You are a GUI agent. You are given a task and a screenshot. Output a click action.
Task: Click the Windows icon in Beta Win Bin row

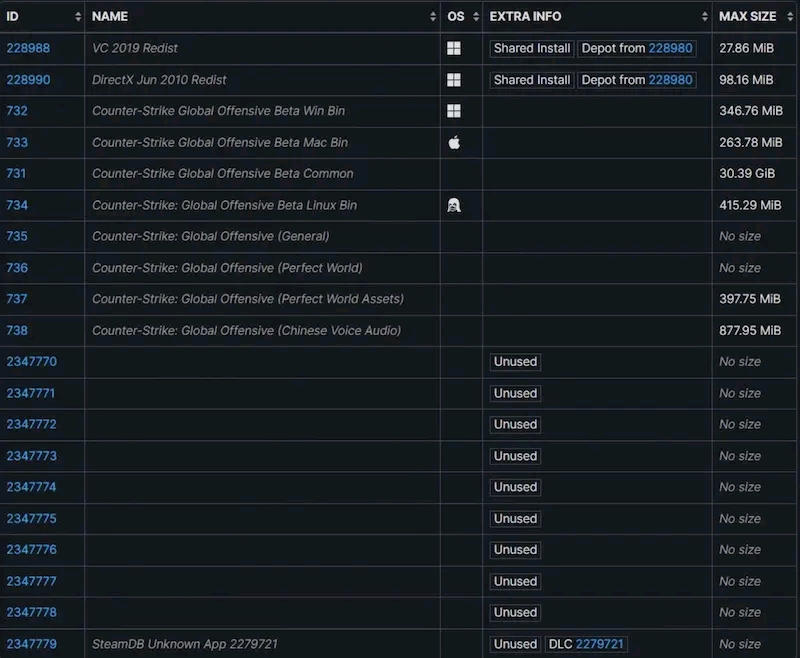pos(454,111)
